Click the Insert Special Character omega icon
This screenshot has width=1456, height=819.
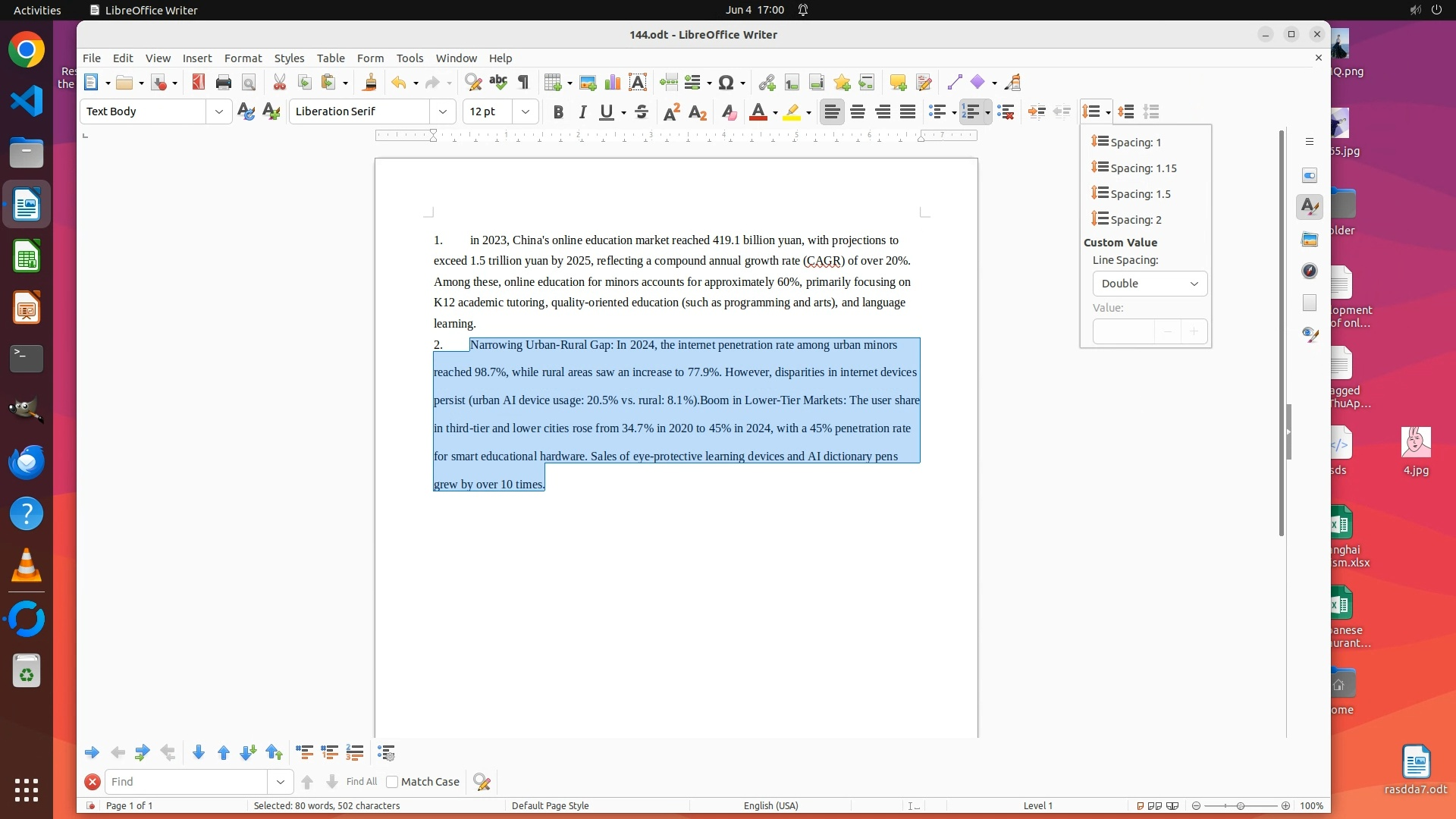(x=726, y=83)
